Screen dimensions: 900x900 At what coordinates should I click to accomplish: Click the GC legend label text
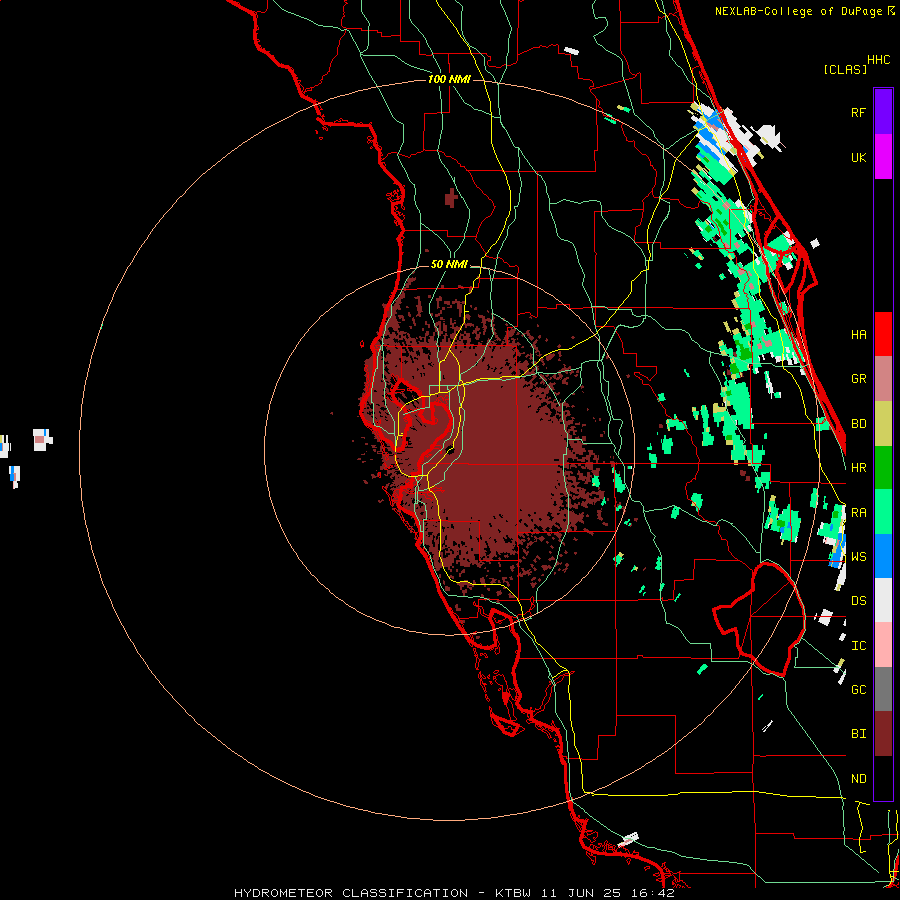(858, 690)
